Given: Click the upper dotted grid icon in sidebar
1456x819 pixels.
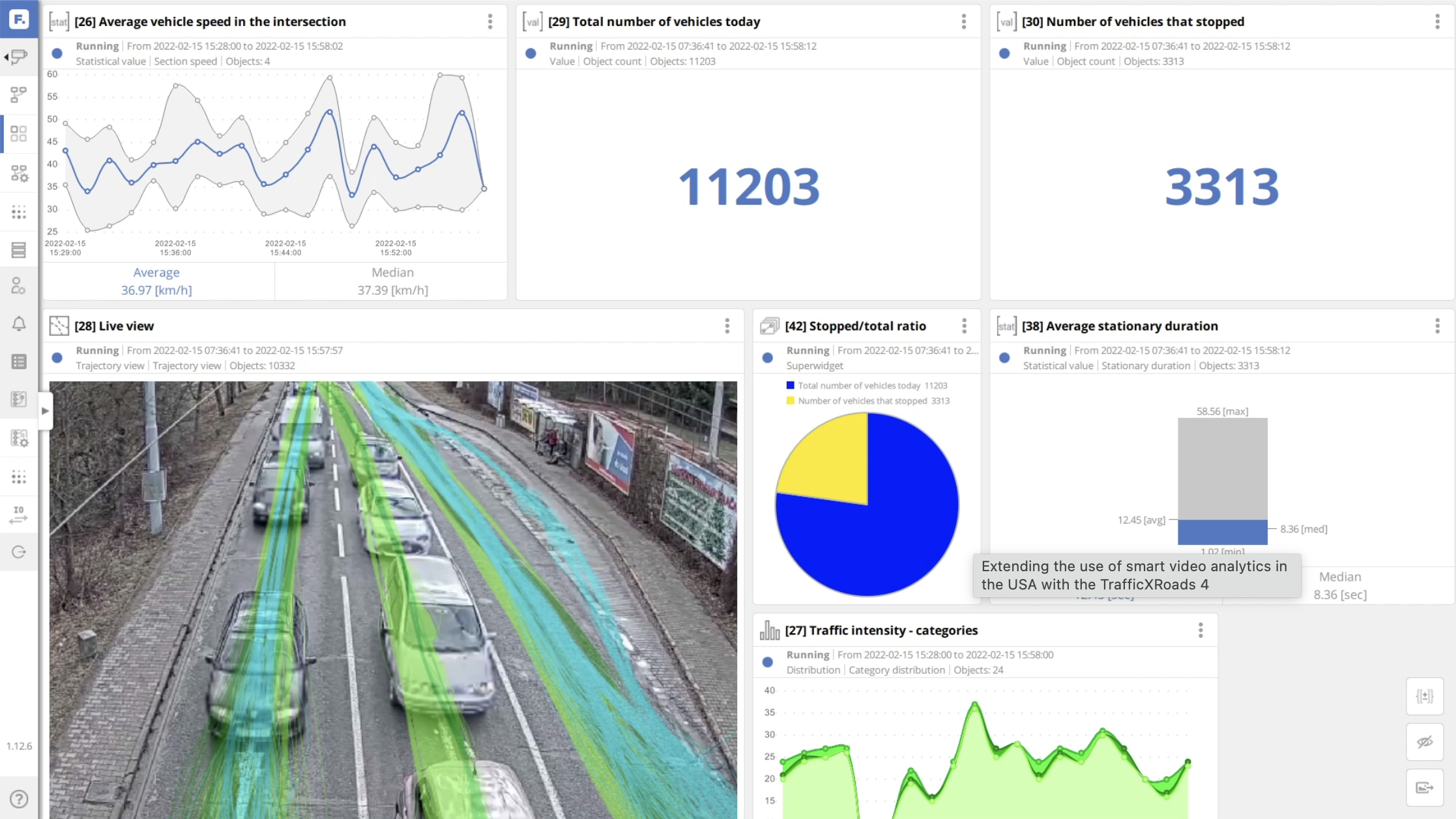Looking at the screenshot, I should (19, 212).
